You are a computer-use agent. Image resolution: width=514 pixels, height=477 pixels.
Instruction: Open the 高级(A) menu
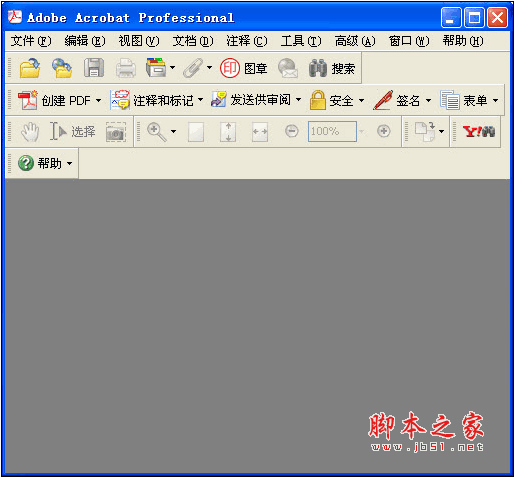(x=355, y=41)
